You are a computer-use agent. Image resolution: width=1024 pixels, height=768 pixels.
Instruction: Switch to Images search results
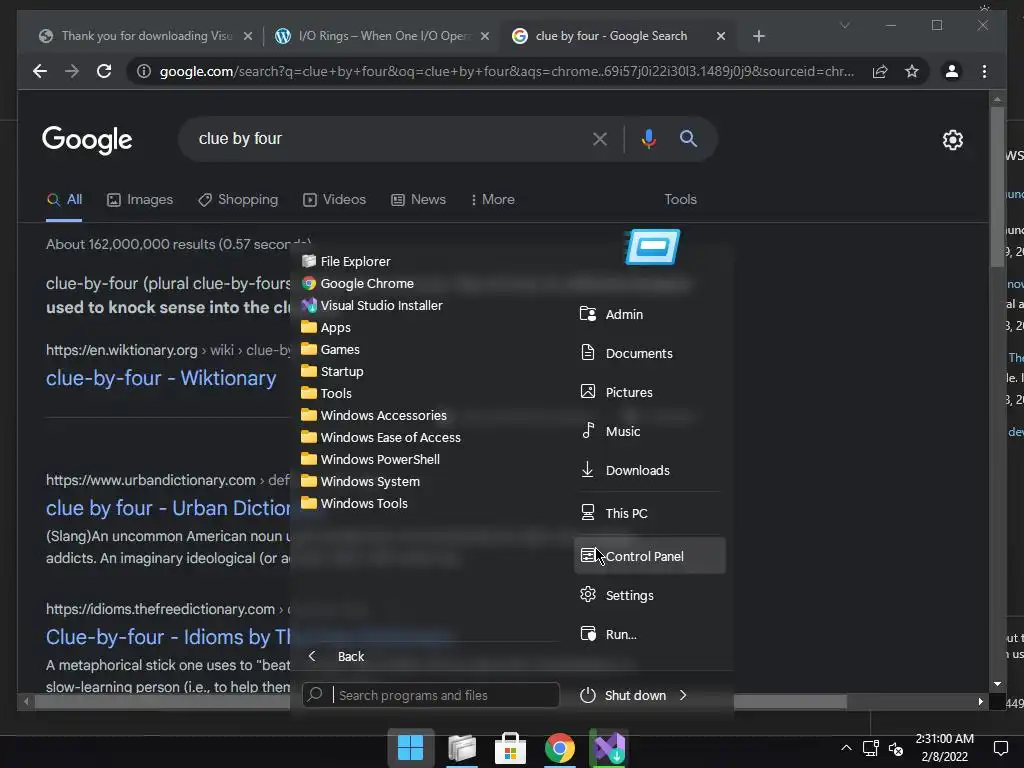[x=140, y=199]
